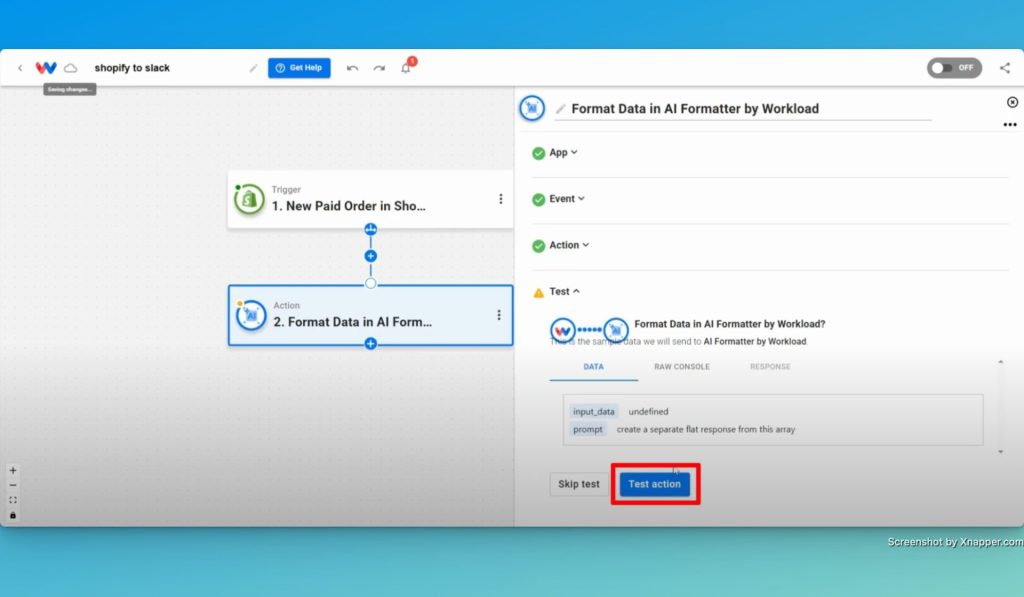Click the Workload icon in test preview
1024x597 pixels.
point(562,330)
